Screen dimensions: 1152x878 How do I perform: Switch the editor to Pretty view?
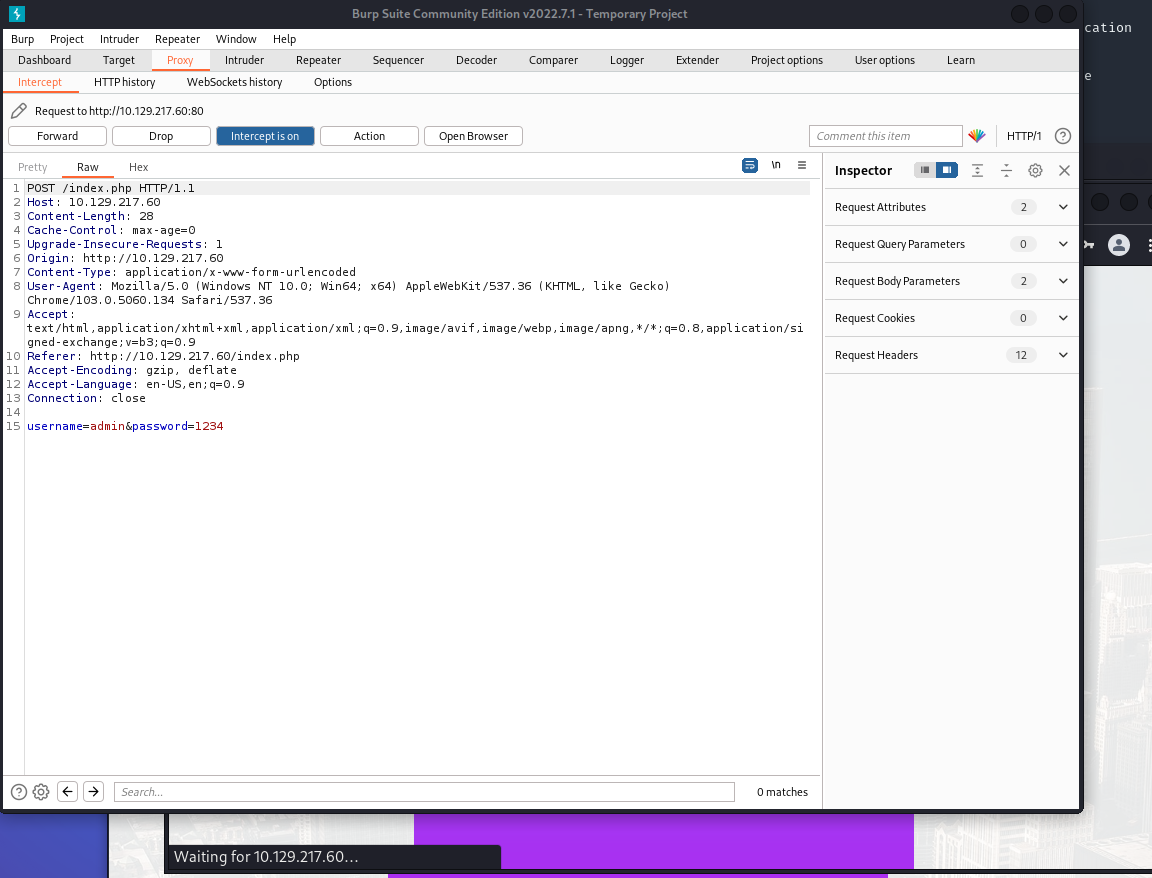[x=32, y=168]
